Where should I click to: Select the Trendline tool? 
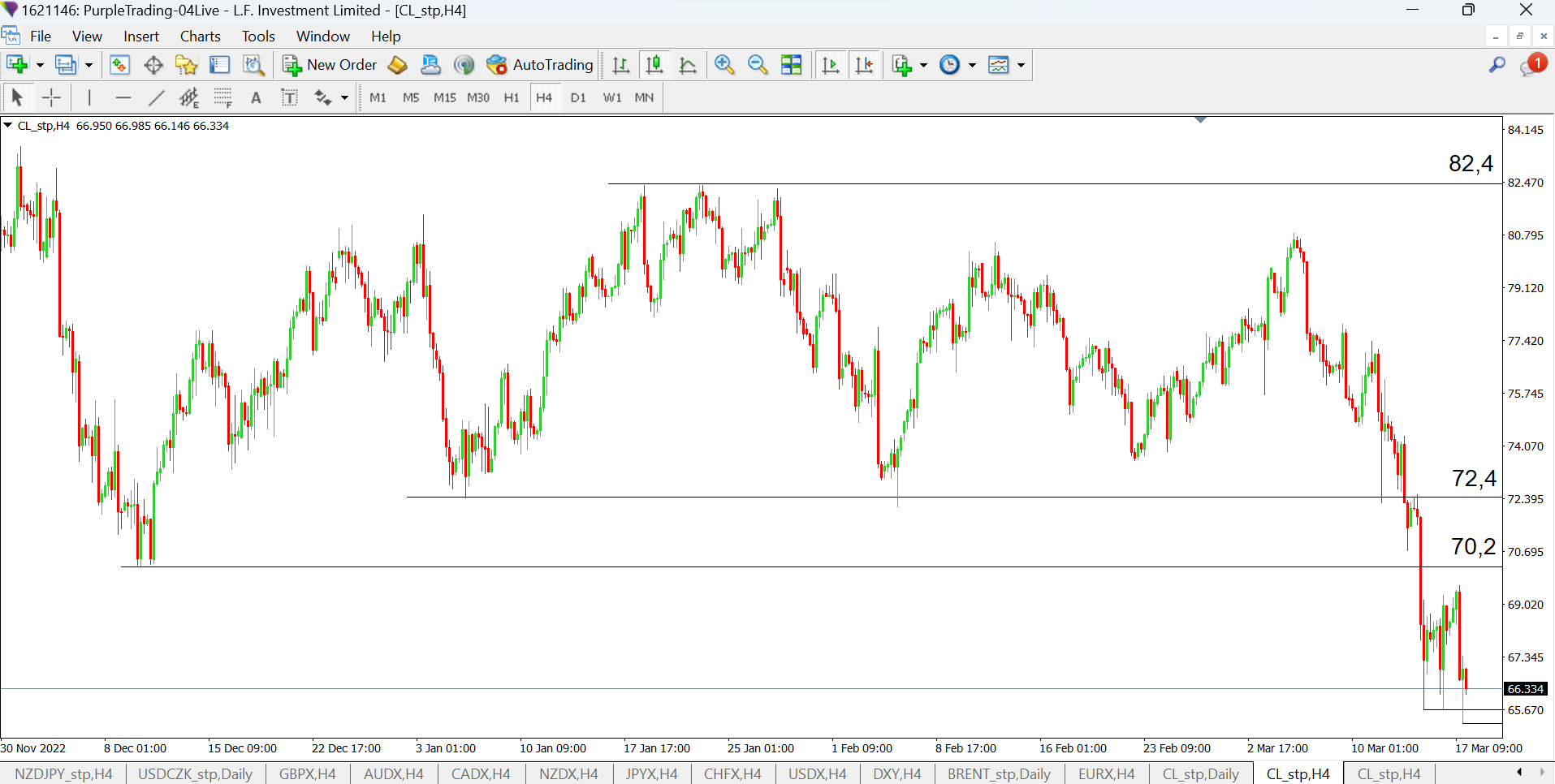pos(157,98)
